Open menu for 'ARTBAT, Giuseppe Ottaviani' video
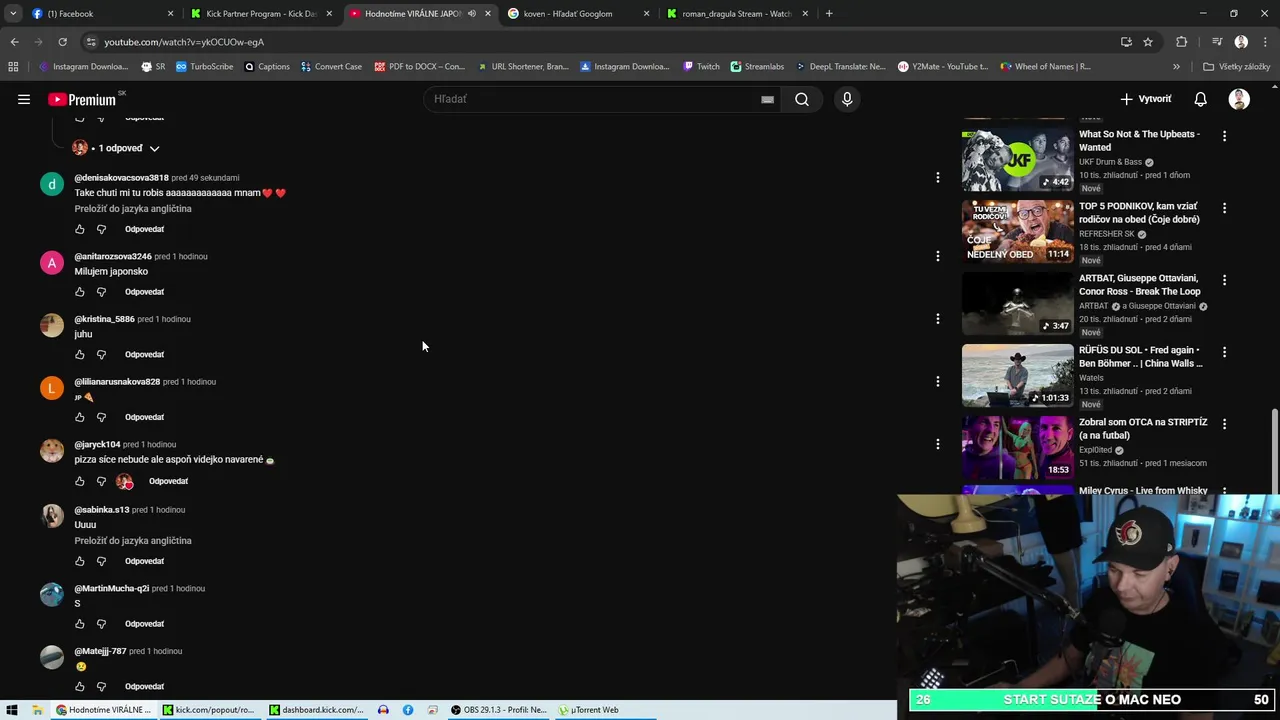Image resolution: width=1280 pixels, height=720 pixels. pyautogui.click(x=1224, y=280)
